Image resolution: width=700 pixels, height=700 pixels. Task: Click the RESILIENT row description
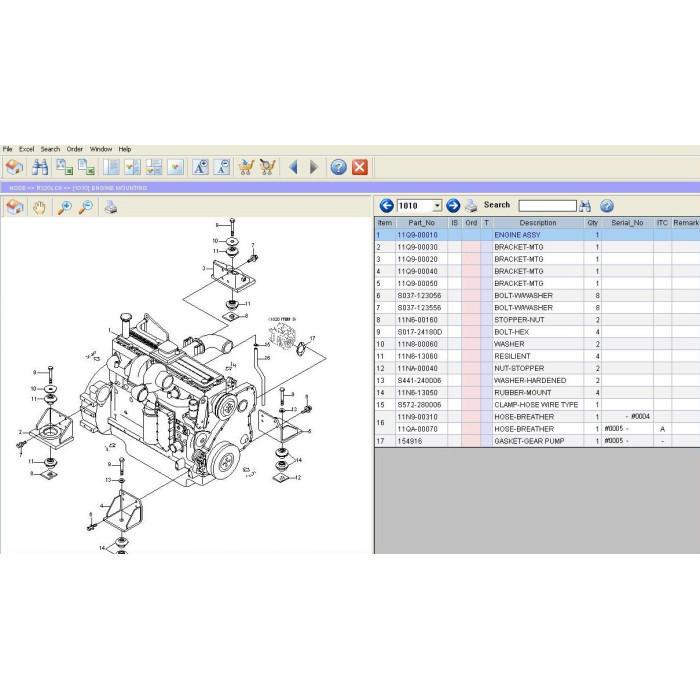coord(512,356)
